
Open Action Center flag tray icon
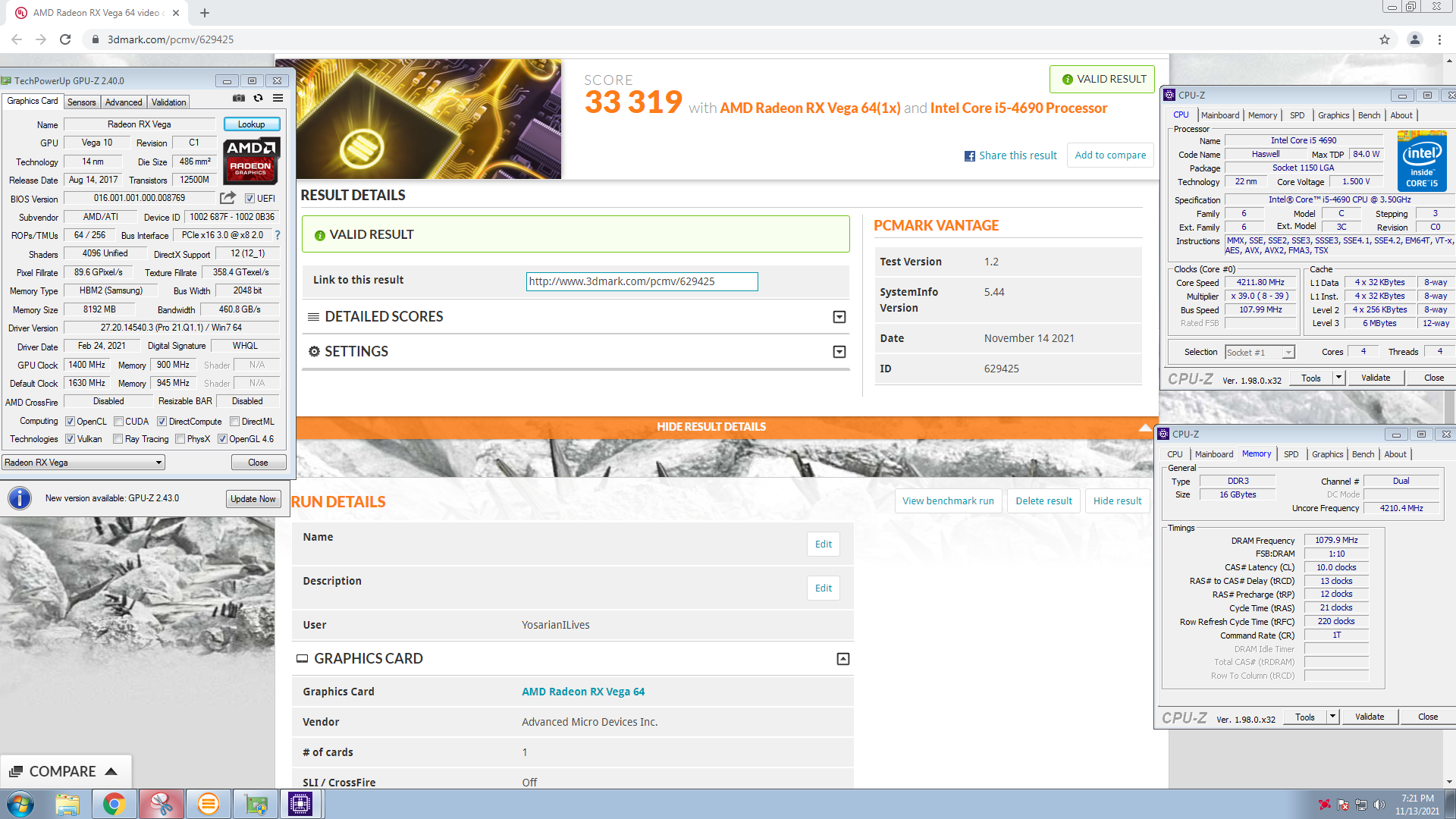pos(1343,805)
